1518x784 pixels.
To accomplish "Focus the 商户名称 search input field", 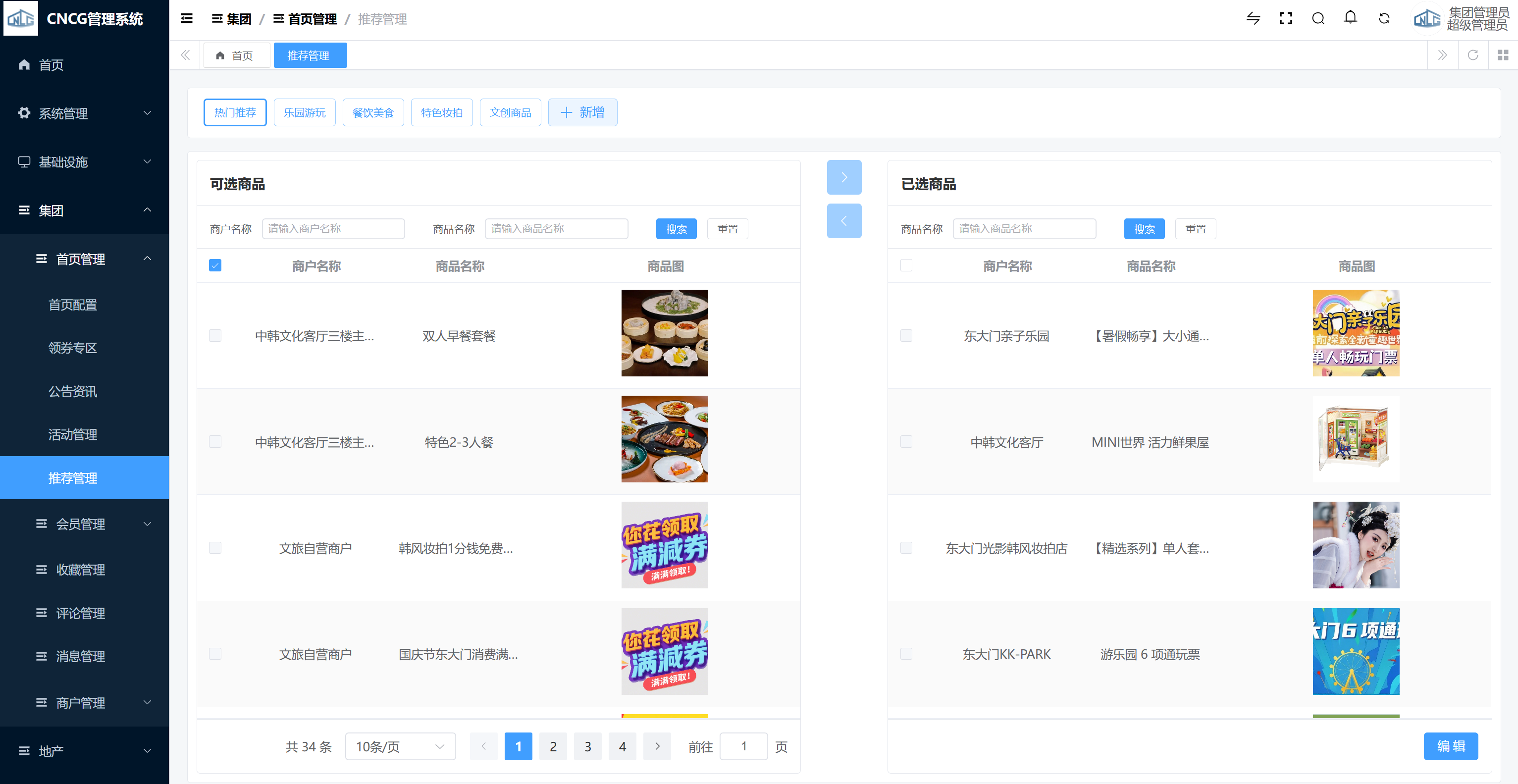I will coord(333,229).
